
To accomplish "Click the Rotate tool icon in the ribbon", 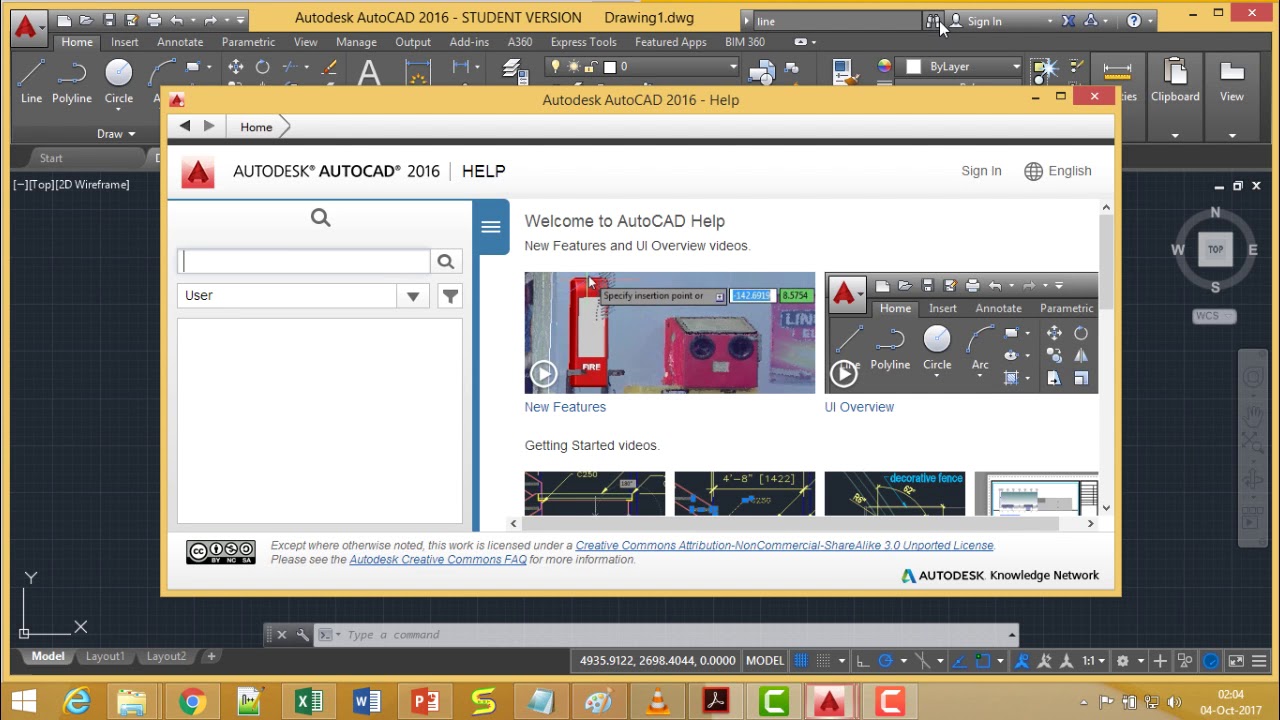I will [x=263, y=67].
